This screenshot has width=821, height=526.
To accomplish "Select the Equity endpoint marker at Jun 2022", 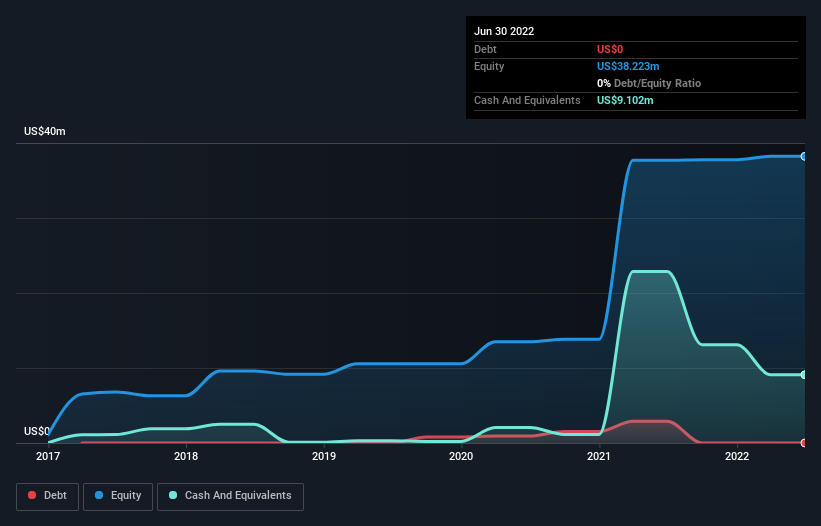I will (803, 156).
